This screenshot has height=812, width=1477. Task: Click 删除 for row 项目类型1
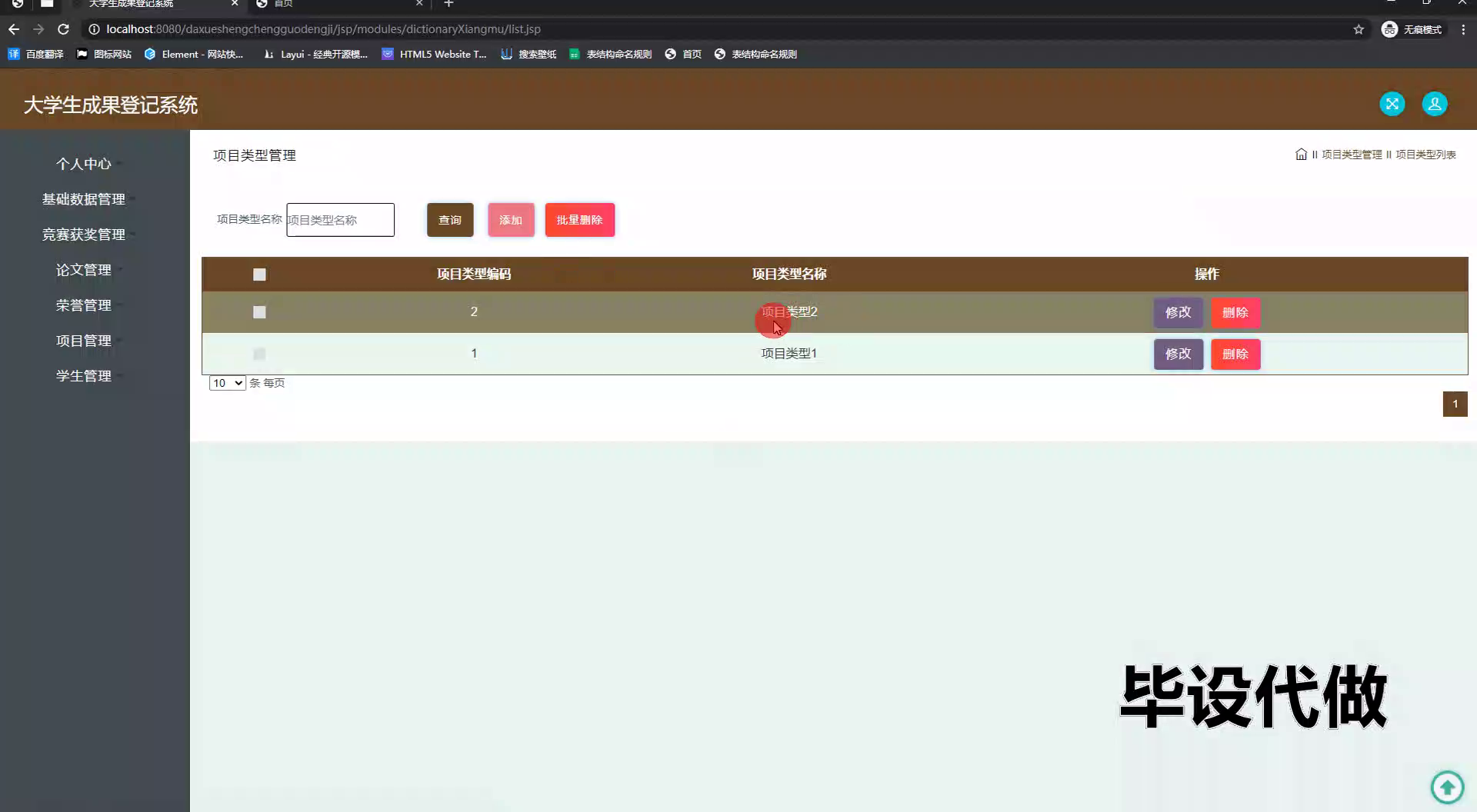[1235, 354]
